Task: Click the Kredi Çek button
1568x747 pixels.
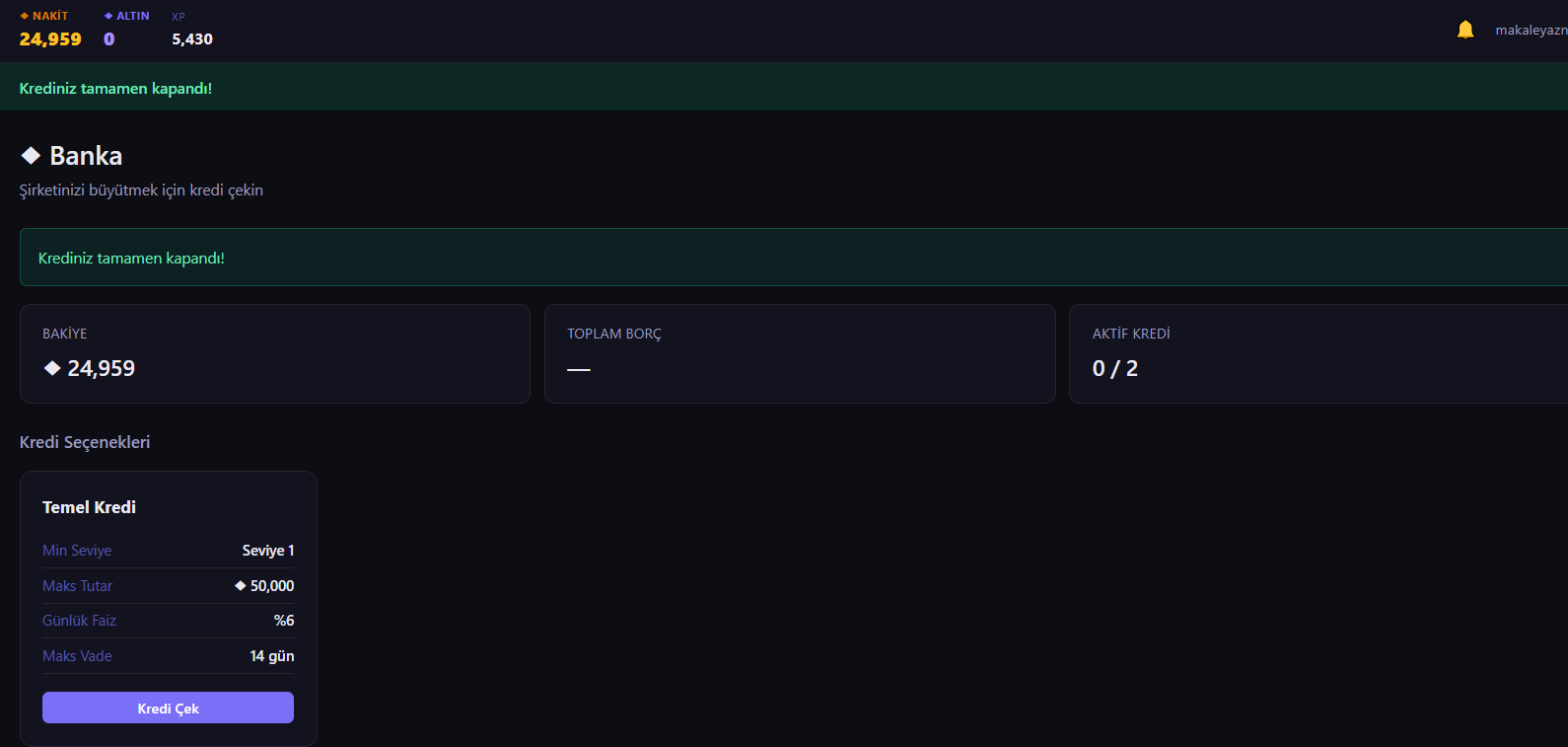Action: click(168, 708)
